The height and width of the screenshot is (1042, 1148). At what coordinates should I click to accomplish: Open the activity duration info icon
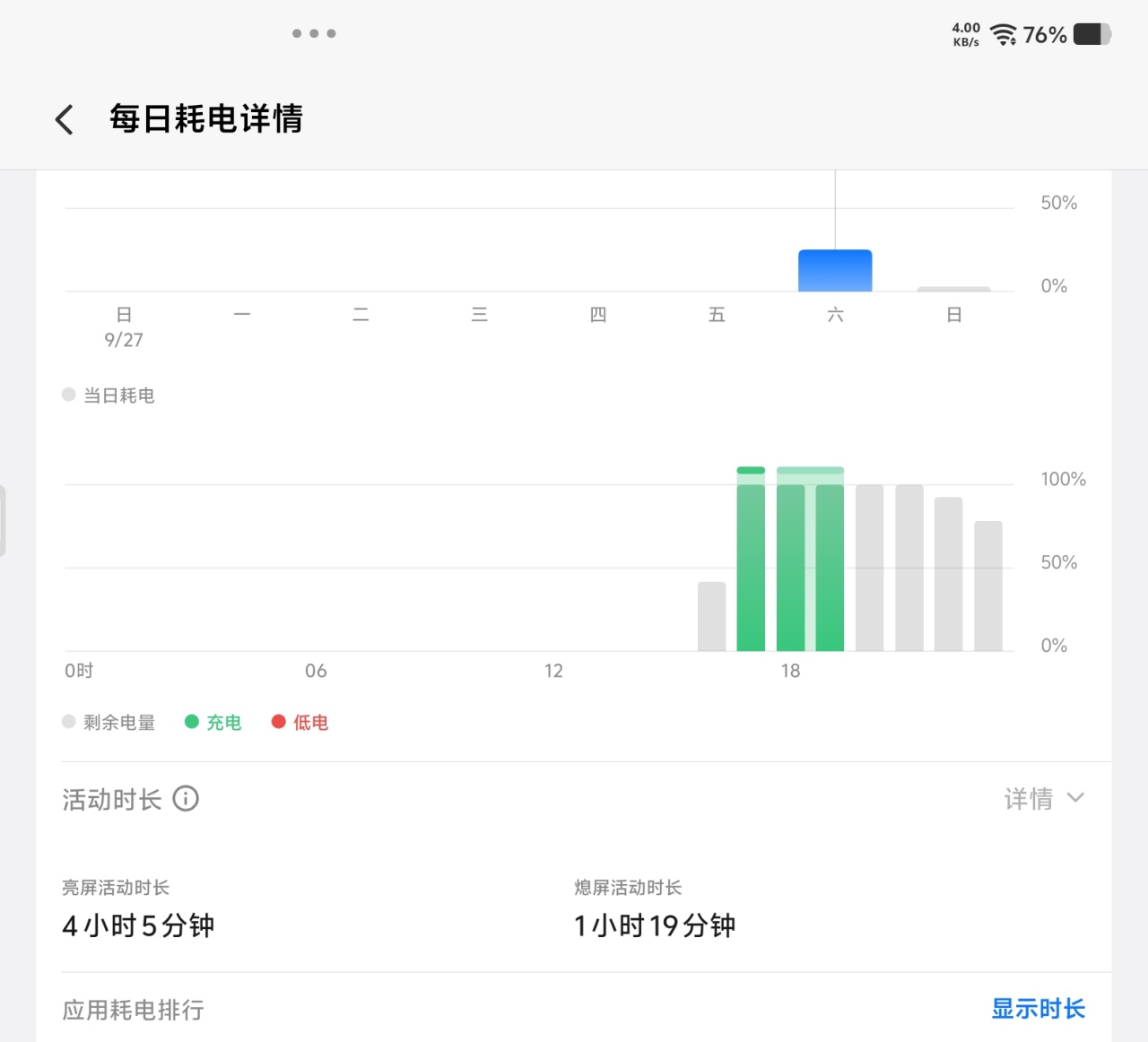tap(186, 798)
